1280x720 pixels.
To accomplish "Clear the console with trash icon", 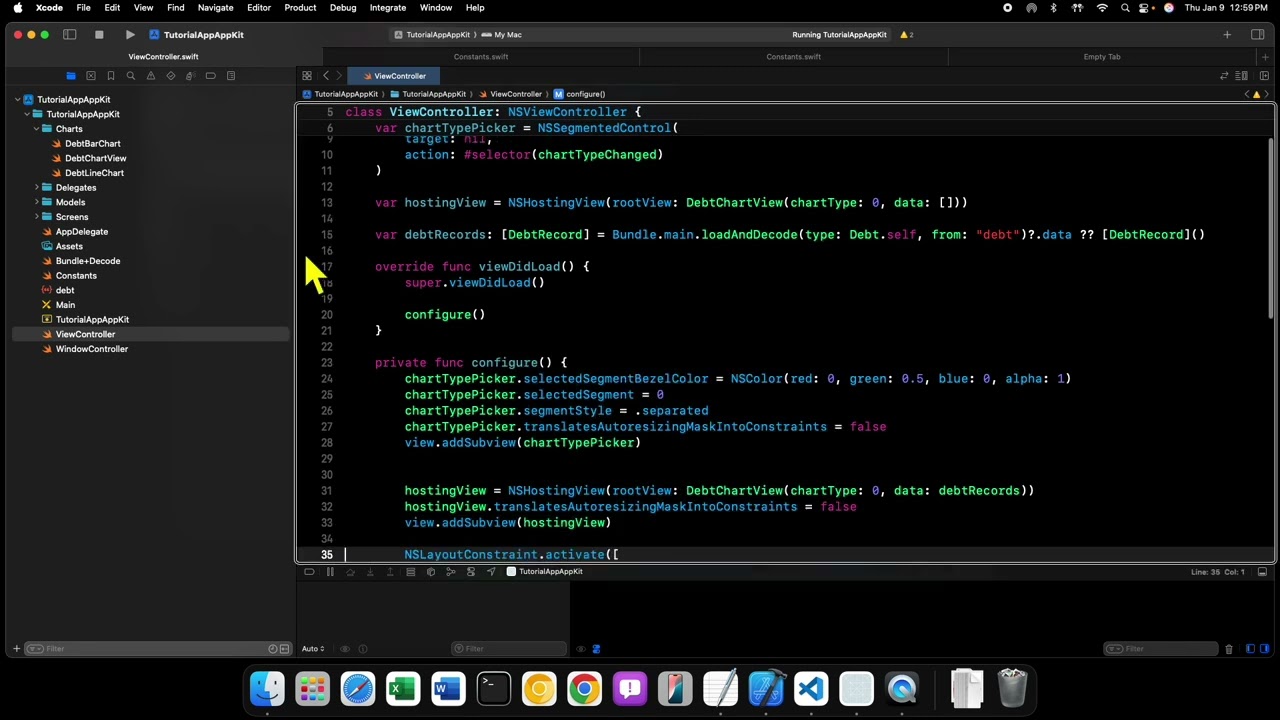I will [1229, 649].
